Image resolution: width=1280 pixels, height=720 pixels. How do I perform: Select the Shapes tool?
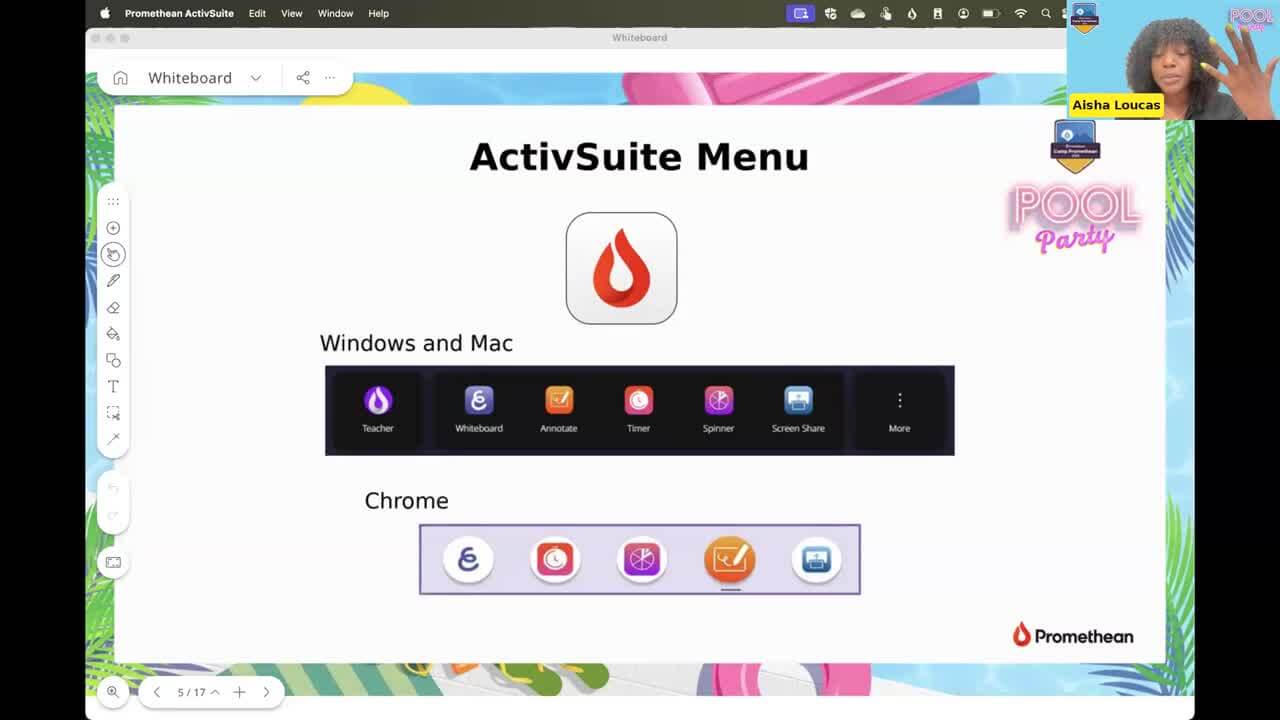coord(113,360)
